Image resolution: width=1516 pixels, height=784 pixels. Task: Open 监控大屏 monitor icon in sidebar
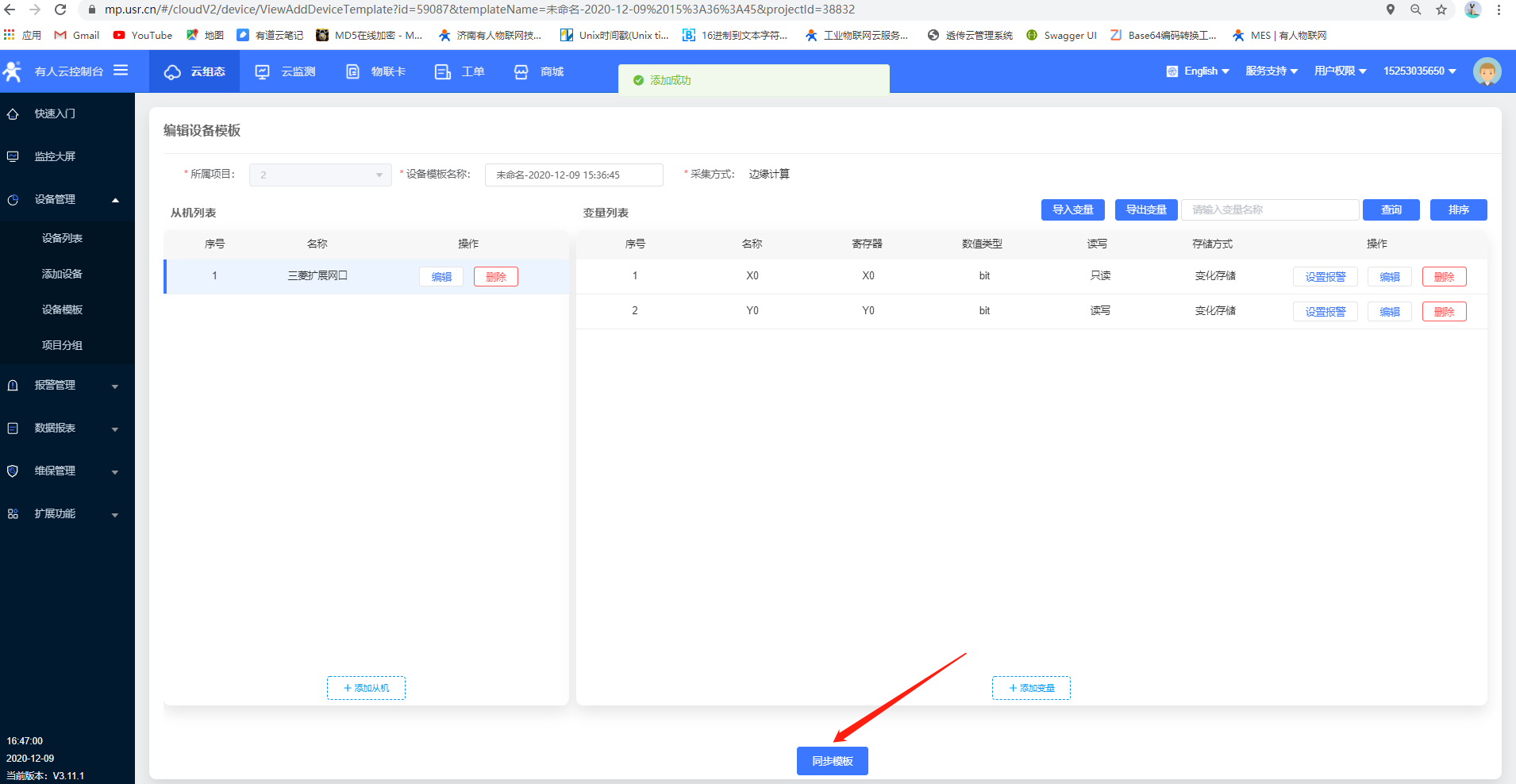13,157
